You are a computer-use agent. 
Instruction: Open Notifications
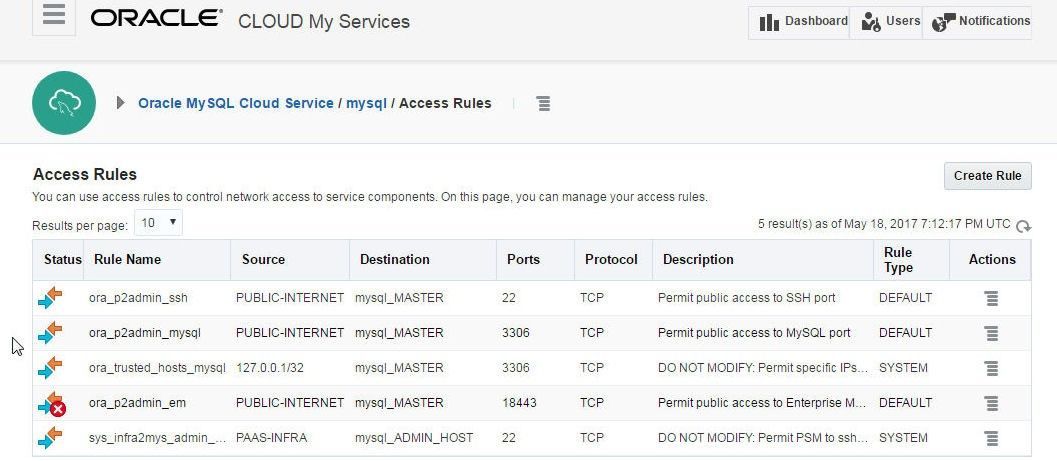[x=981, y=22]
